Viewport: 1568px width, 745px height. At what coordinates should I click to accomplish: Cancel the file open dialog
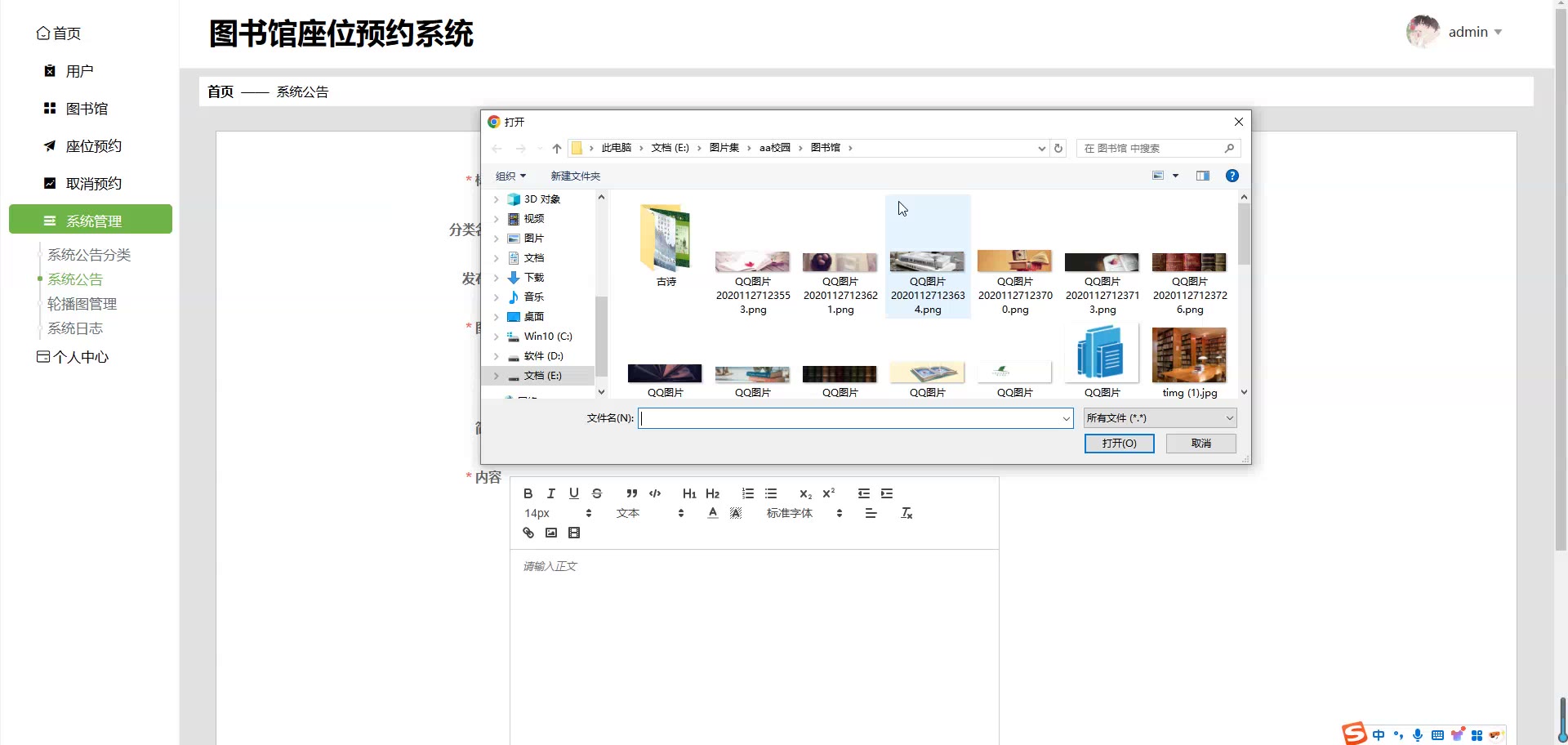[1200, 444]
